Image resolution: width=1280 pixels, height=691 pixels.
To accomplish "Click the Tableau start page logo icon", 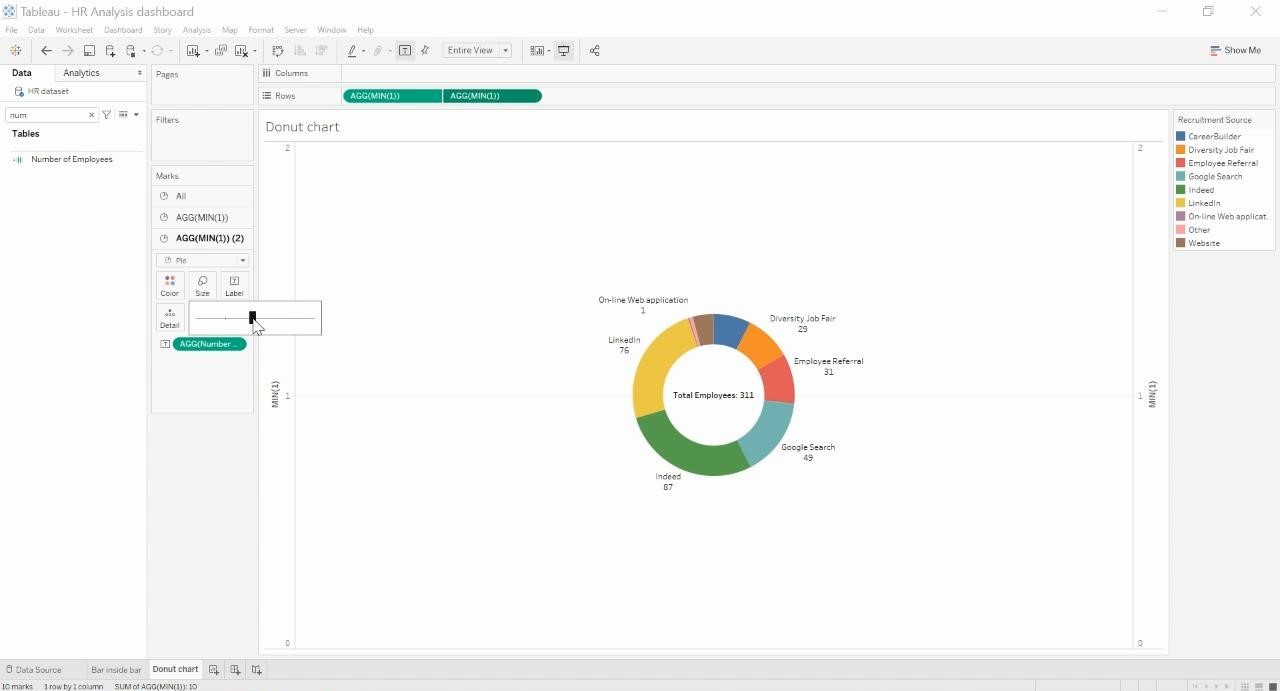I will (x=15, y=50).
